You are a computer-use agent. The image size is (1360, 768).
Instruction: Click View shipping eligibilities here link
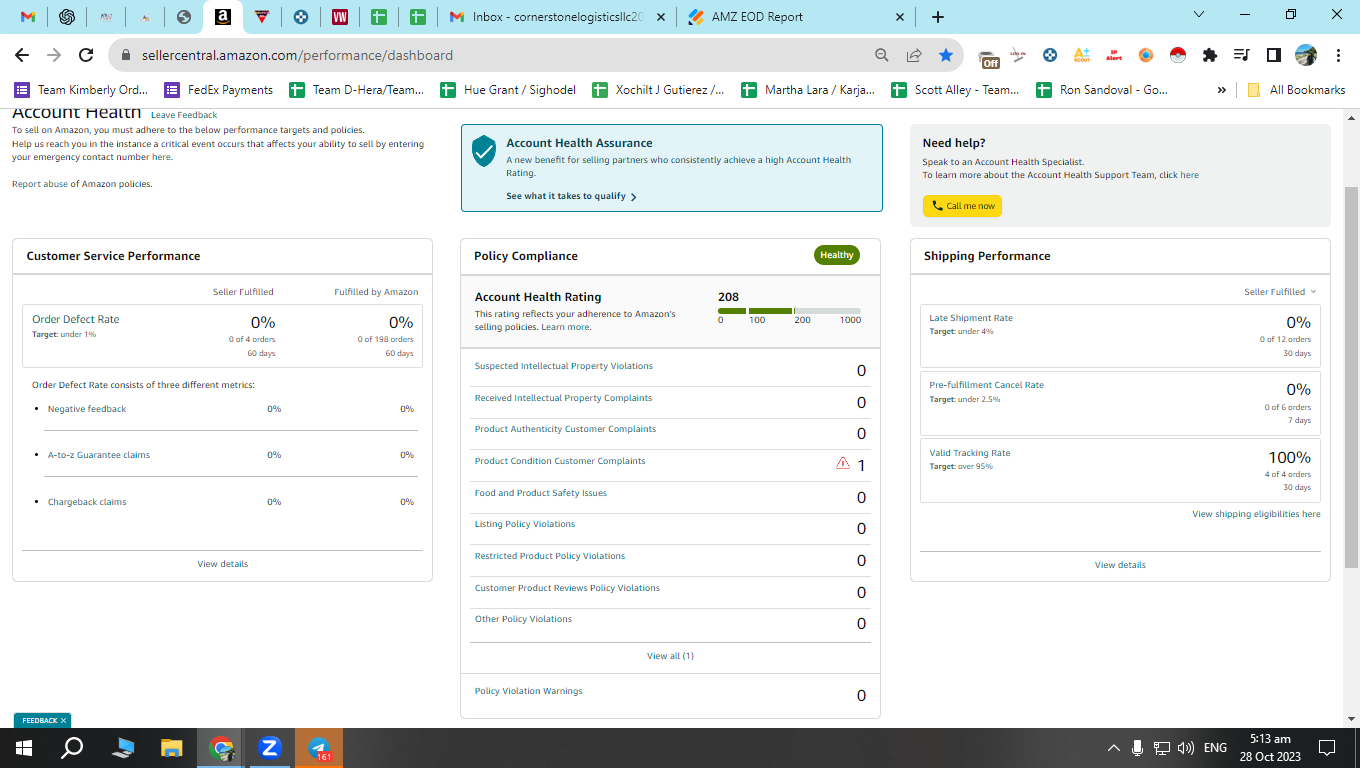coord(1256,514)
